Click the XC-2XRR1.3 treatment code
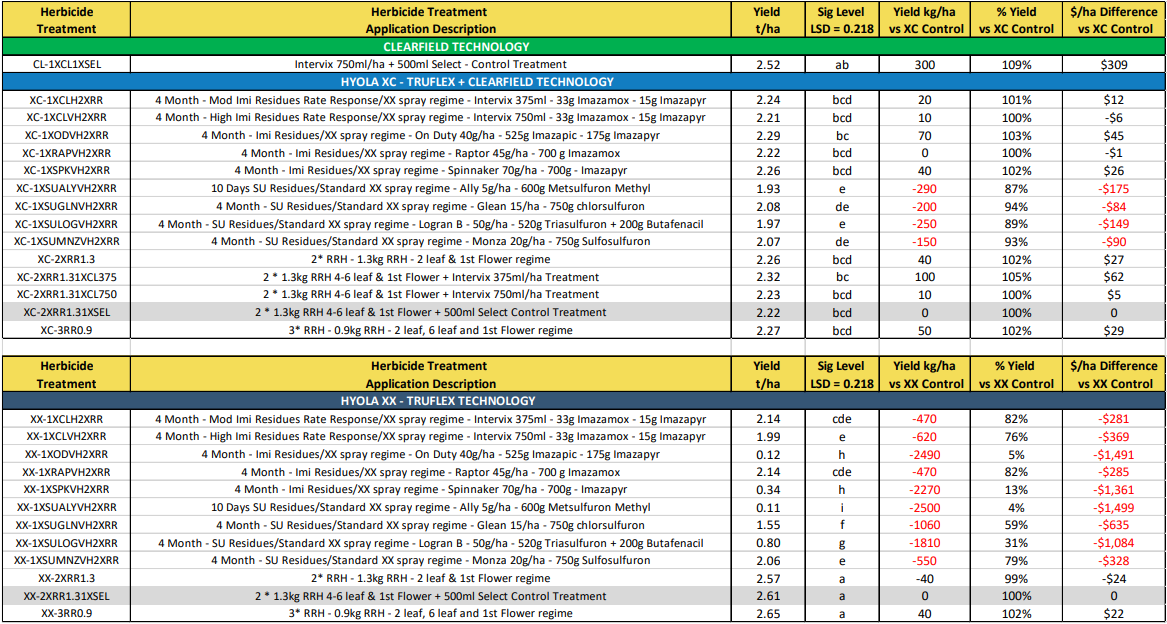Screen dimensions: 1167x624 tap(66, 259)
